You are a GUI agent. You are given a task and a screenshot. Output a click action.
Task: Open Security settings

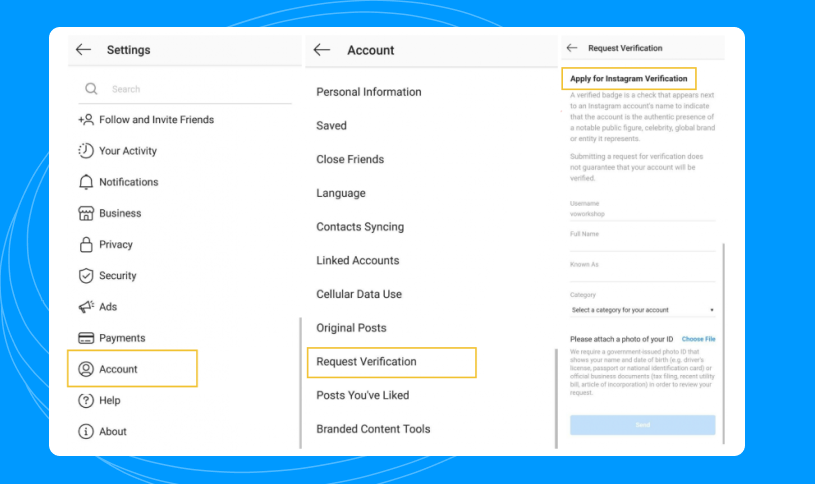pyautogui.click(x=117, y=276)
